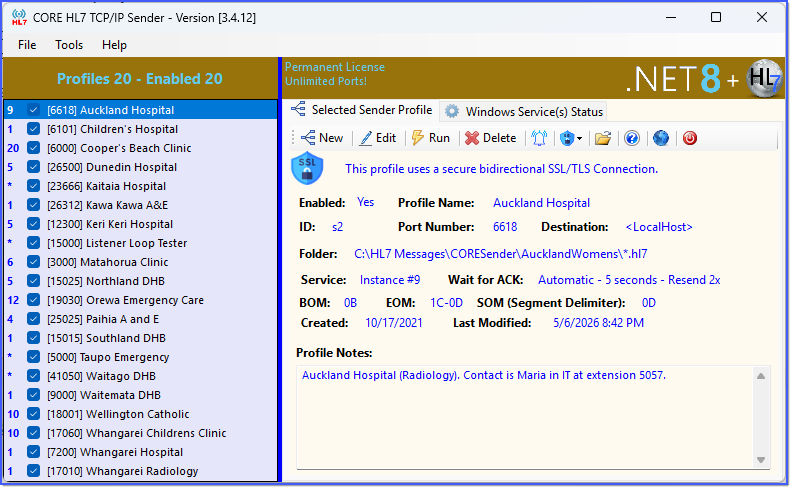Uncheck the Keri Keri Hospital checkbox

33,224
